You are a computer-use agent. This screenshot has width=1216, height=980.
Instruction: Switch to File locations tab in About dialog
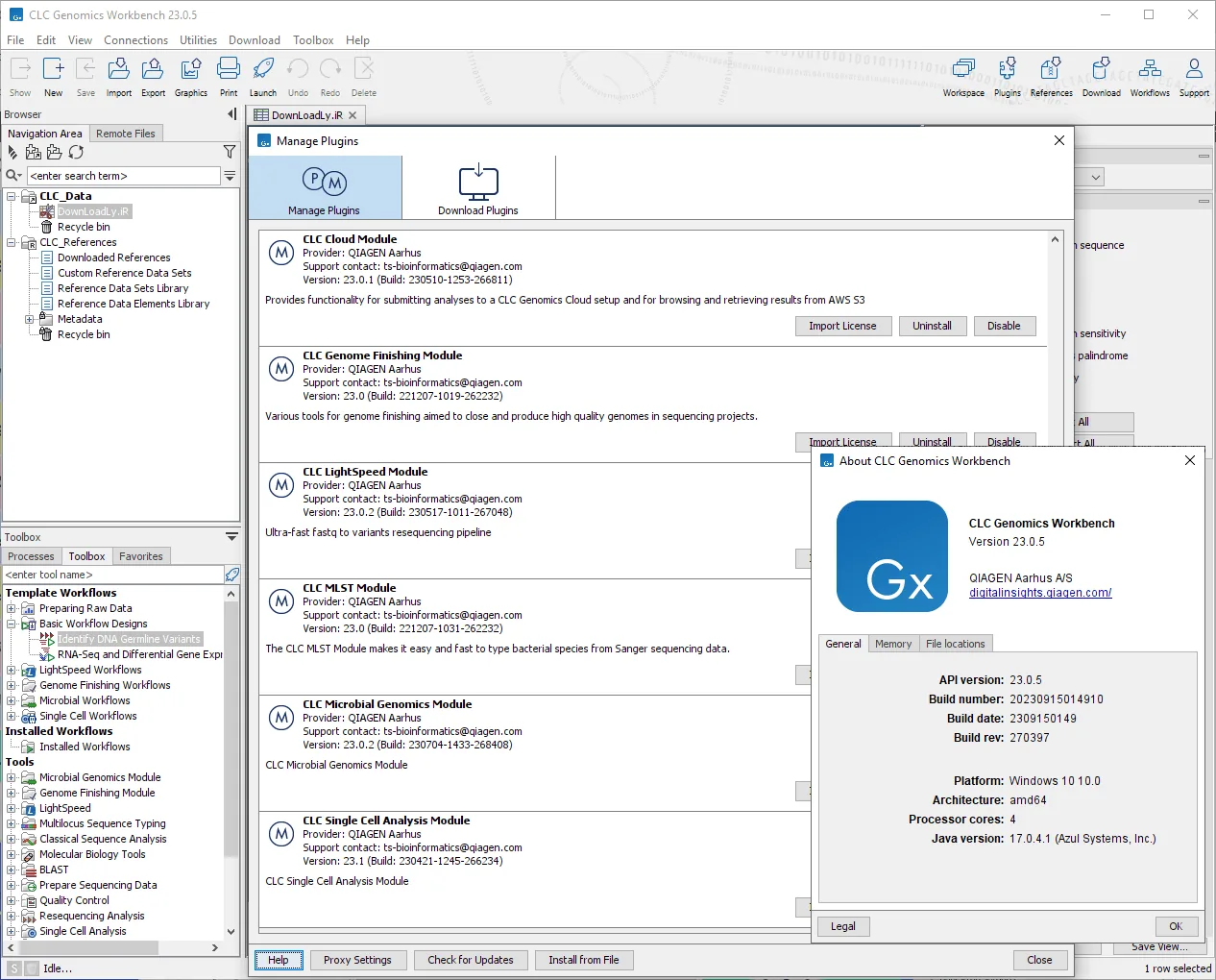coord(956,644)
